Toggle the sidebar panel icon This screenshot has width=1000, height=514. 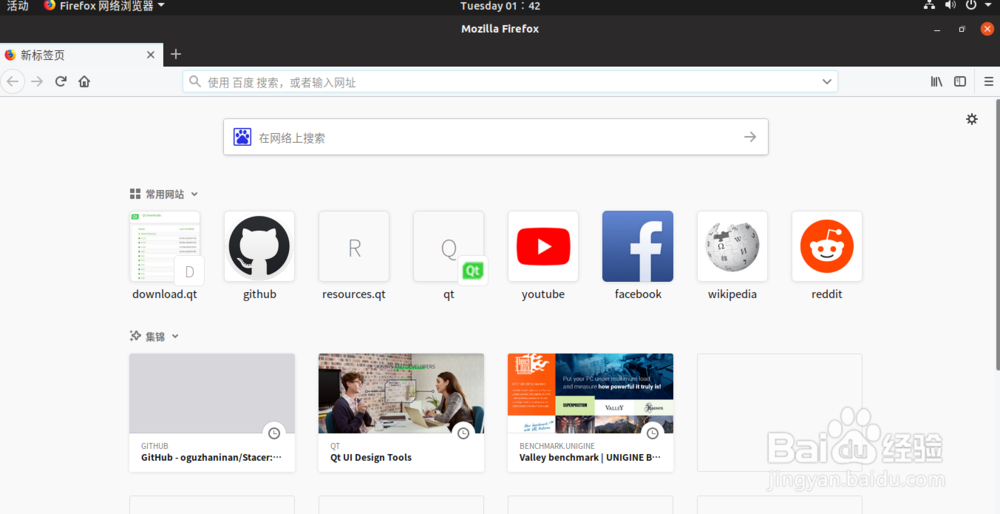click(x=960, y=82)
